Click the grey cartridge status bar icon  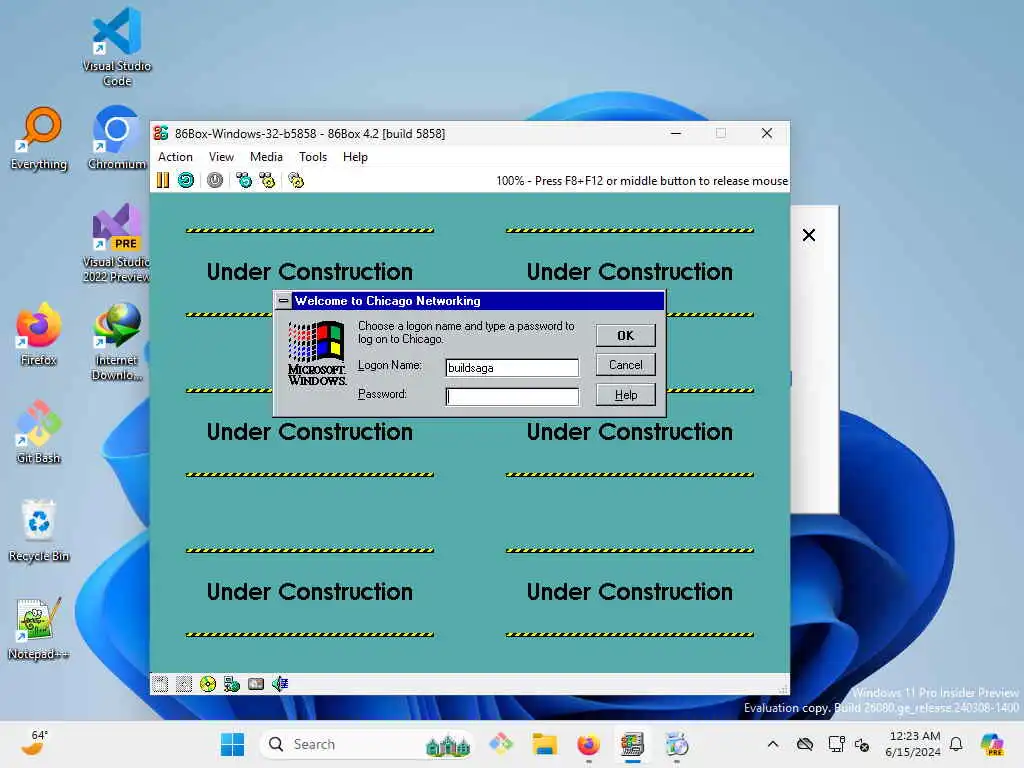click(x=256, y=684)
